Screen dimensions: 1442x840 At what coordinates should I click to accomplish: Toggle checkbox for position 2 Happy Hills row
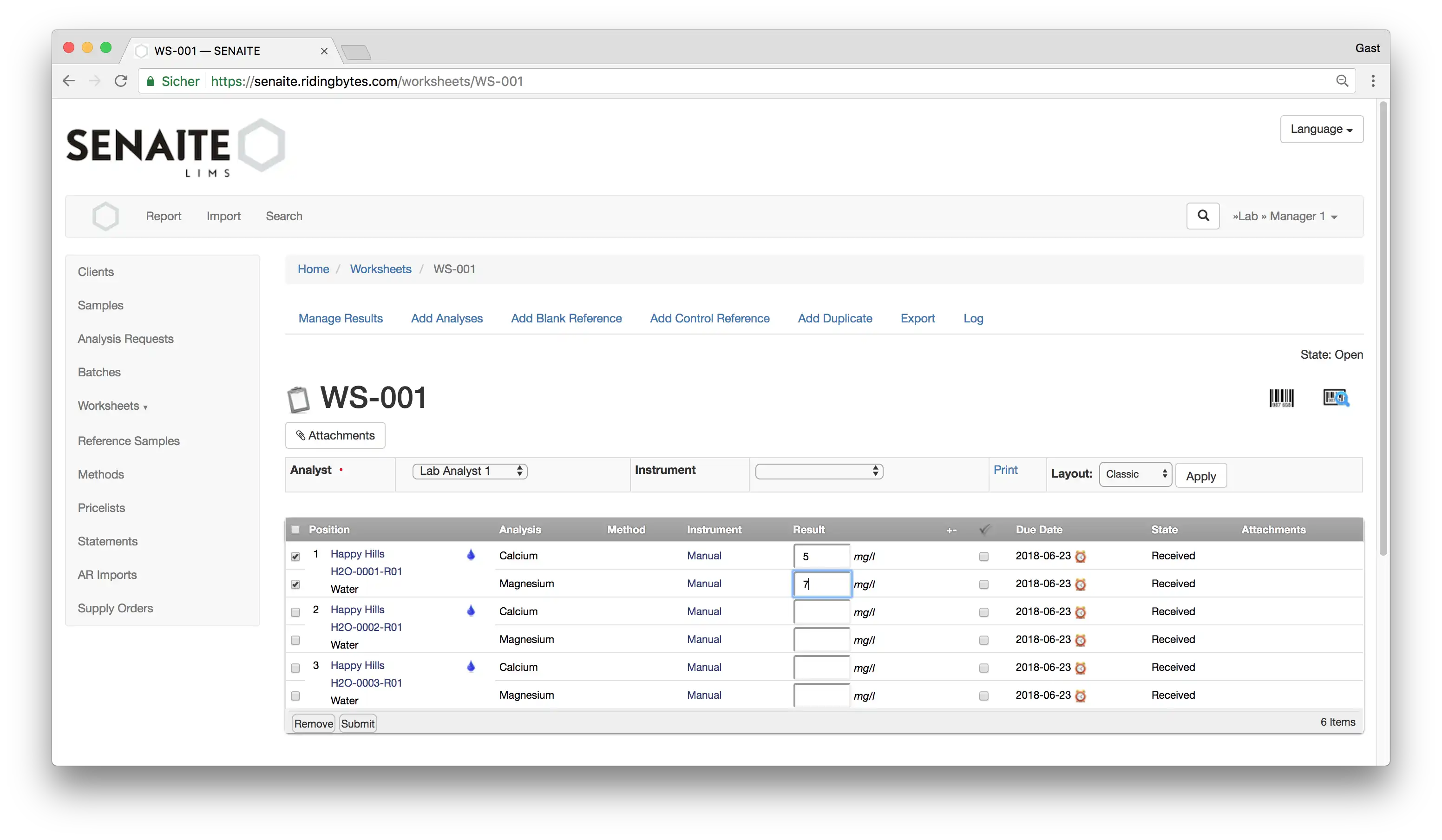pos(295,611)
